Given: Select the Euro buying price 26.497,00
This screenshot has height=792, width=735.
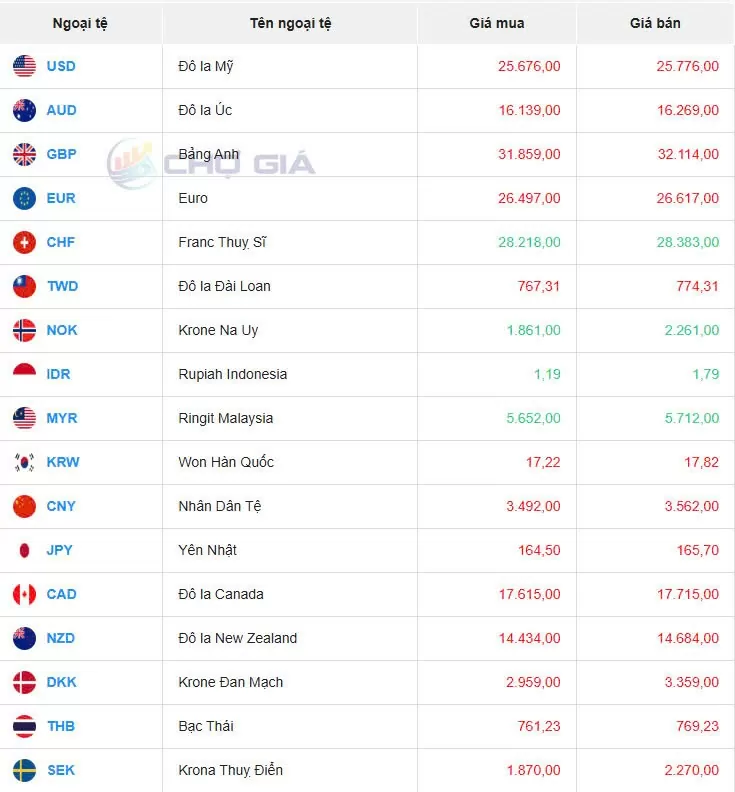Looking at the screenshot, I should (529, 199).
